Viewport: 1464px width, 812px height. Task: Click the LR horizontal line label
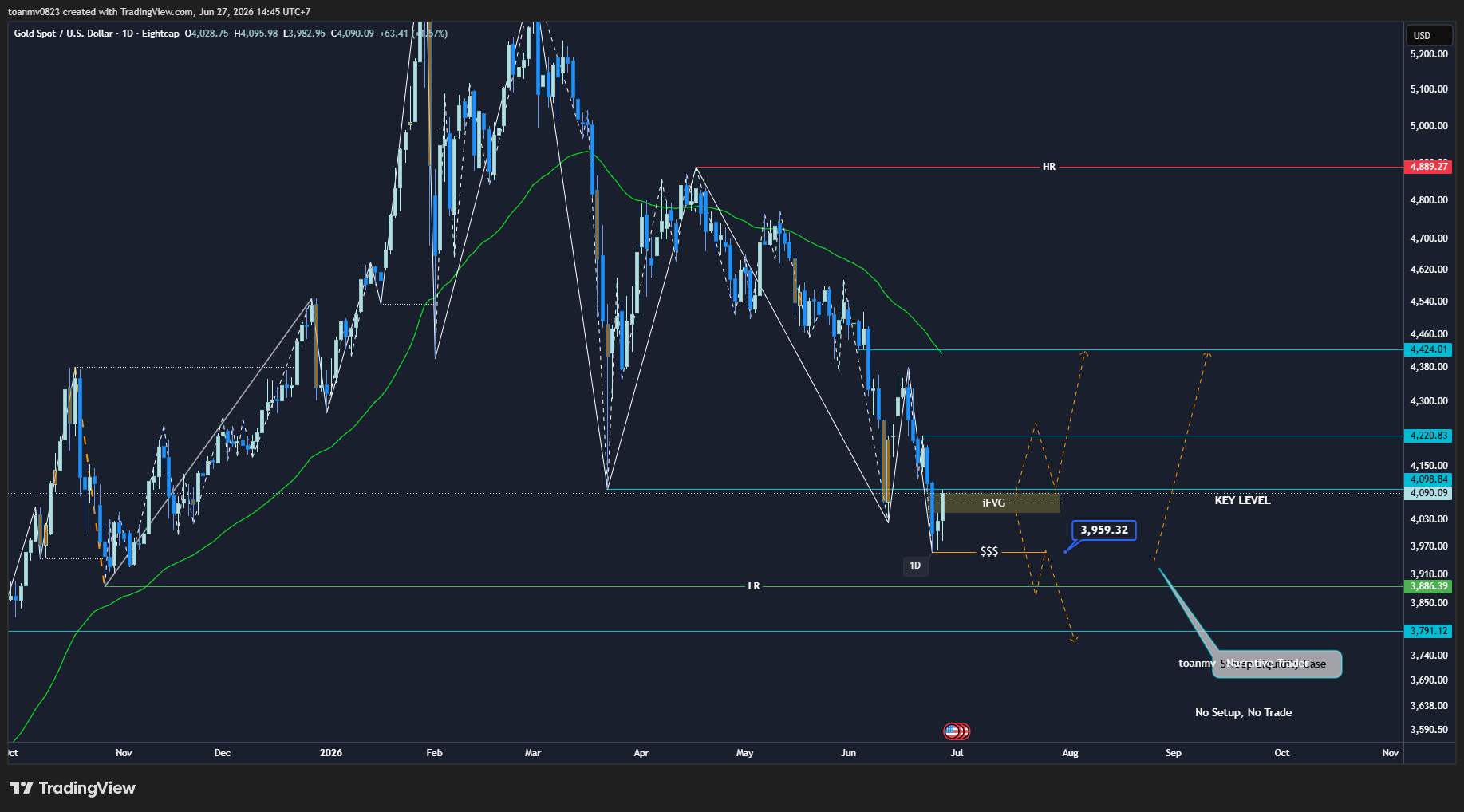pyautogui.click(x=754, y=586)
